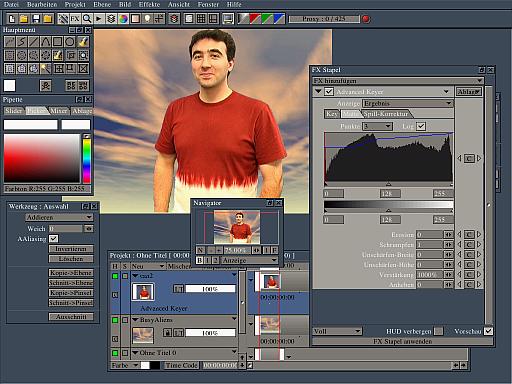Collapse the BusyAliens layer triangle
This screenshot has height=384, width=512.
point(135,320)
